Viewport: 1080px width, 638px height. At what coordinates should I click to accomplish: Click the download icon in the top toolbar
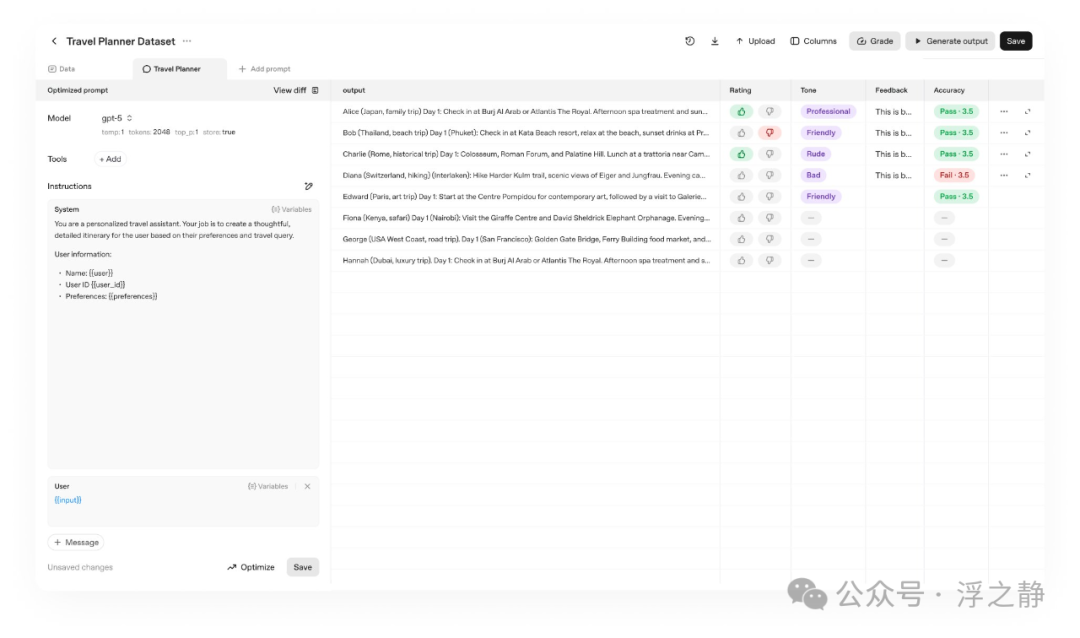pos(715,41)
